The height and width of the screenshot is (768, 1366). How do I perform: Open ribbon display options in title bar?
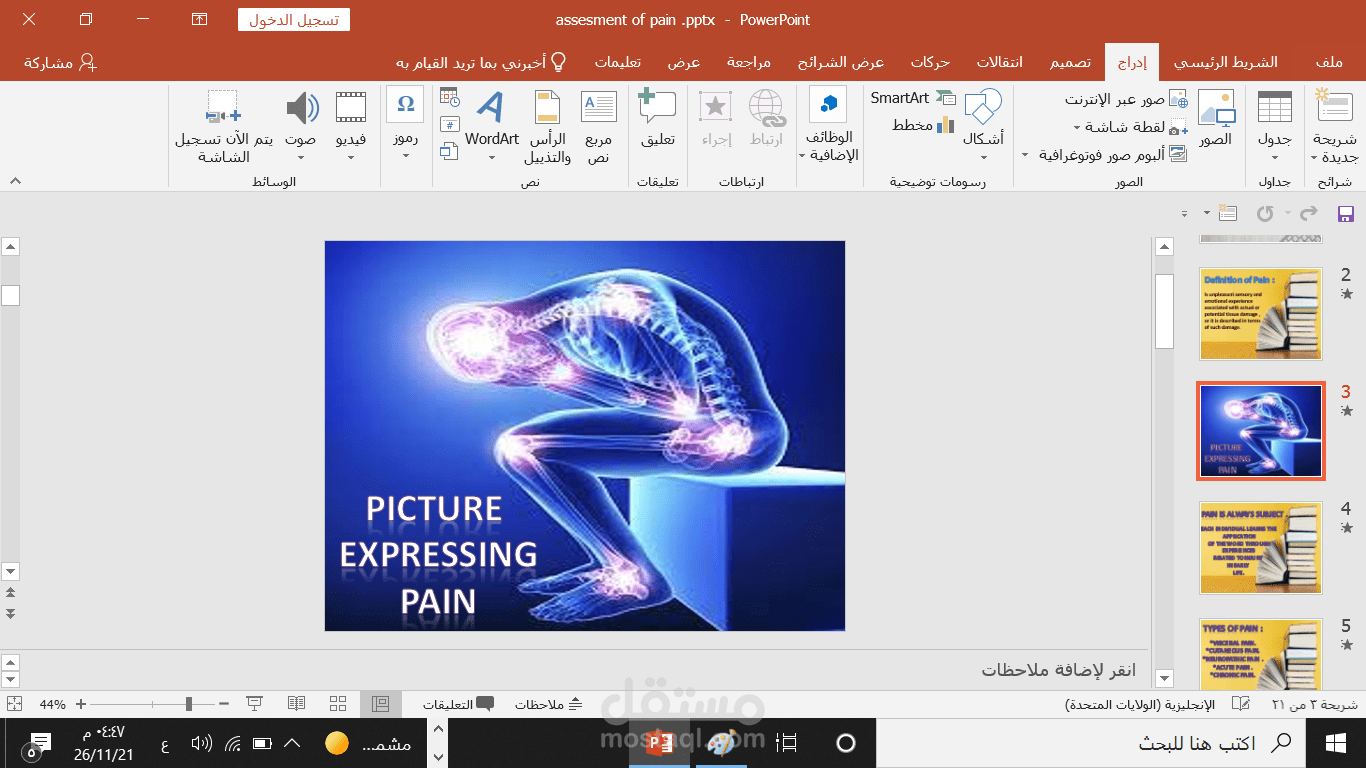(199, 19)
